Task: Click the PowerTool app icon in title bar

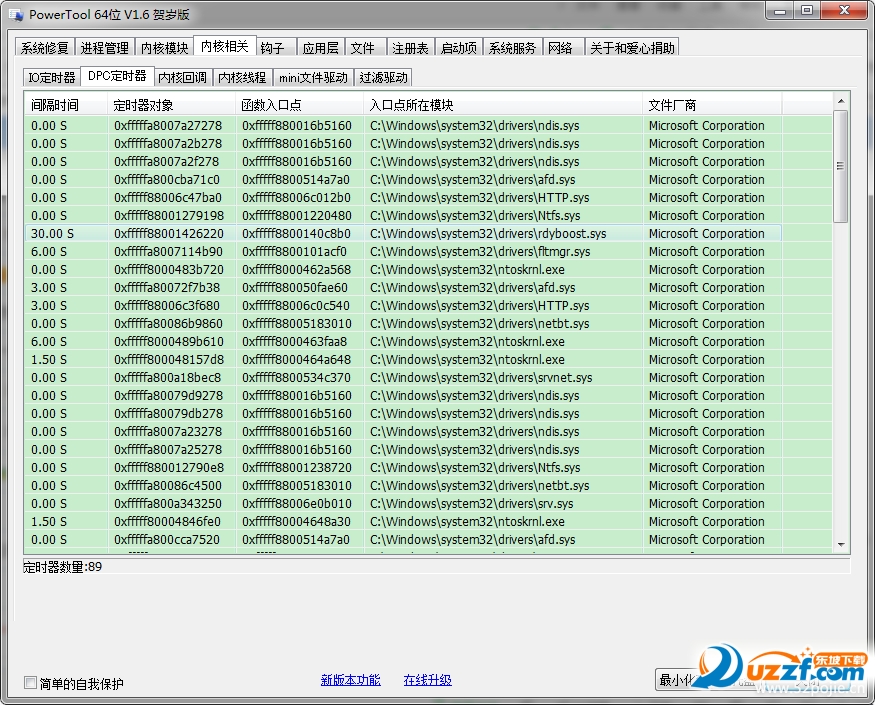Action: [x=16, y=15]
